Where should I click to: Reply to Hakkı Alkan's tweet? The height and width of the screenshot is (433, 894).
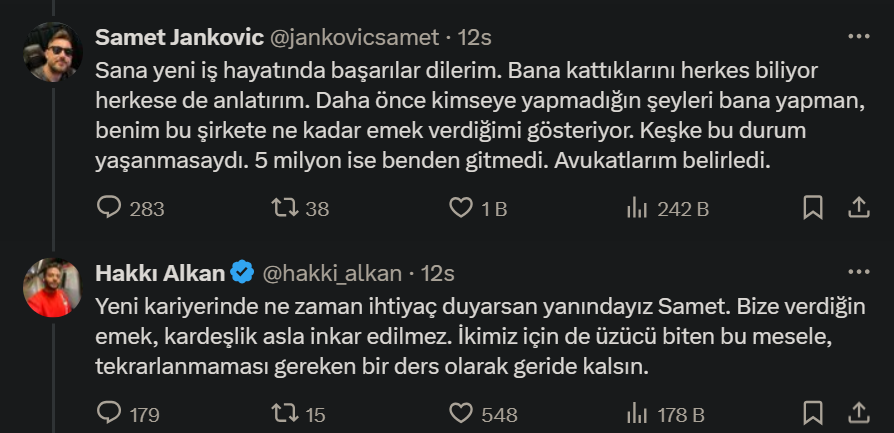click(x=108, y=412)
